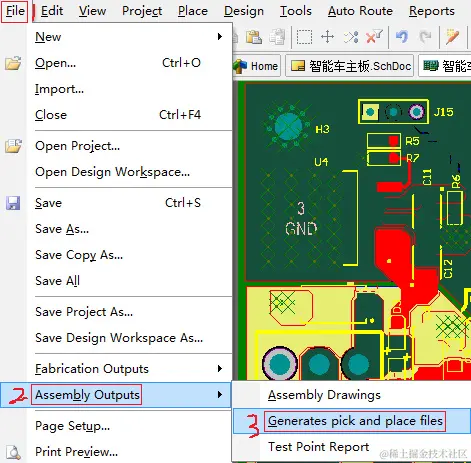Click the schematic document icon on SchDoc tab
The width and height of the screenshot is (471, 463).
[298, 66]
